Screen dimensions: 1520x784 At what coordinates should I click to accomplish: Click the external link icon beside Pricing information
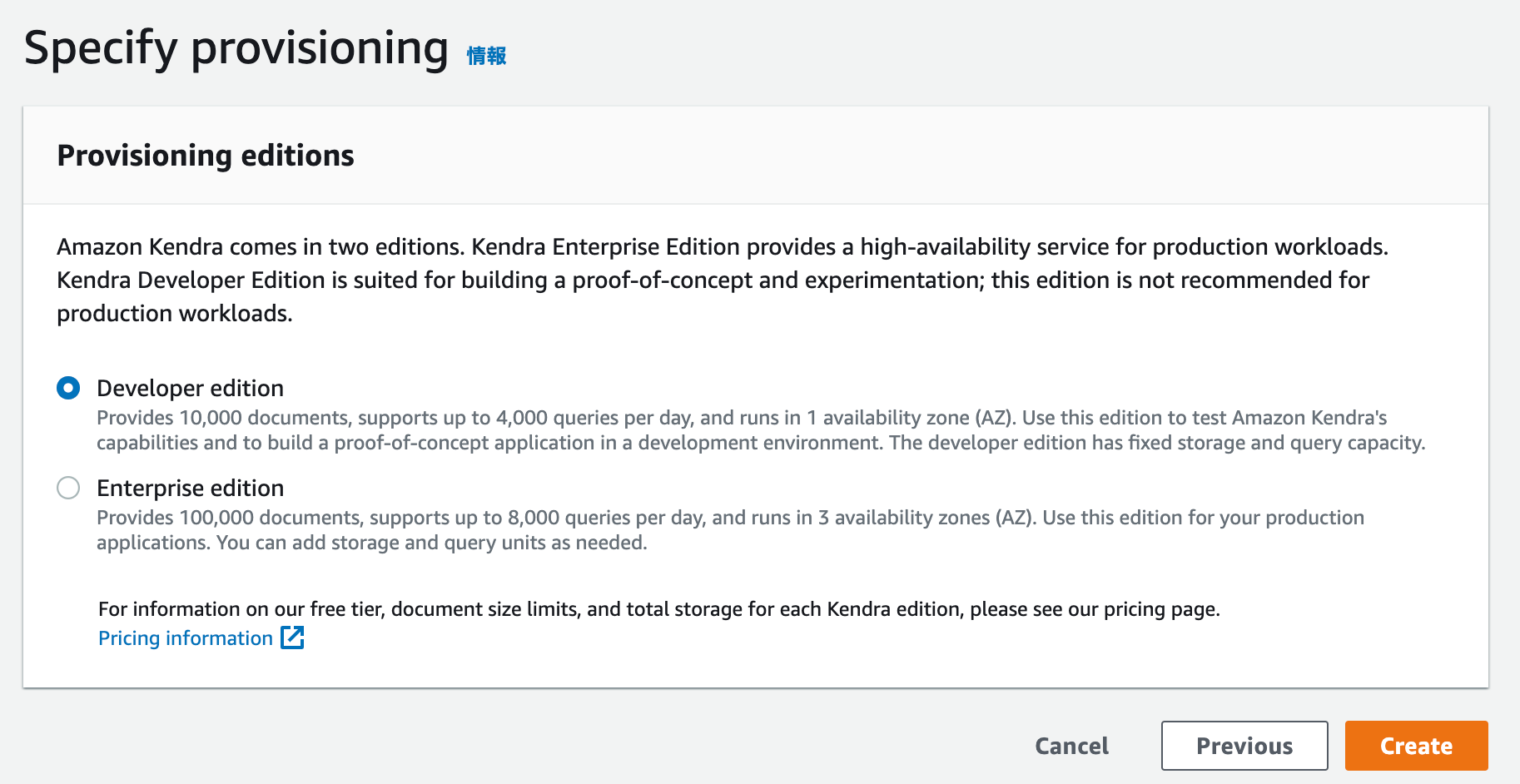[293, 638]
